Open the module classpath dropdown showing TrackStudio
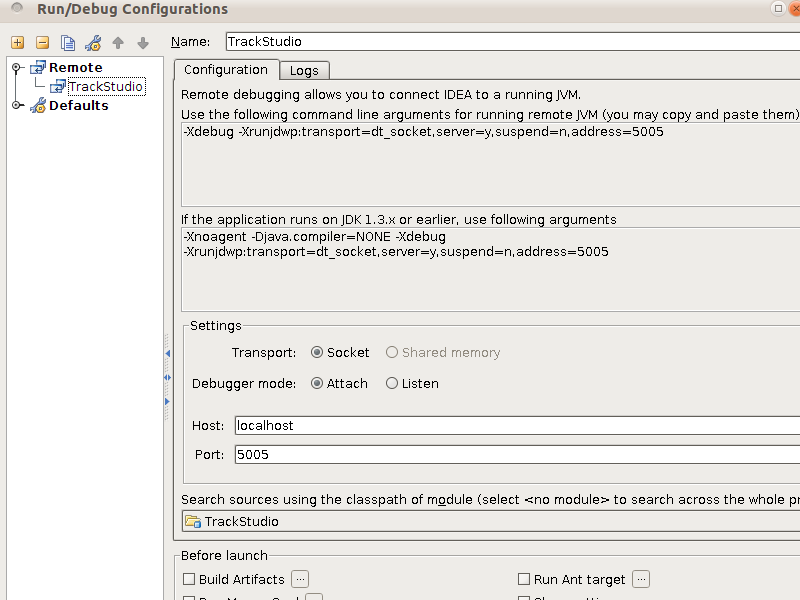The width and height of the screenshot is (800, 600). tap(491, 521)
